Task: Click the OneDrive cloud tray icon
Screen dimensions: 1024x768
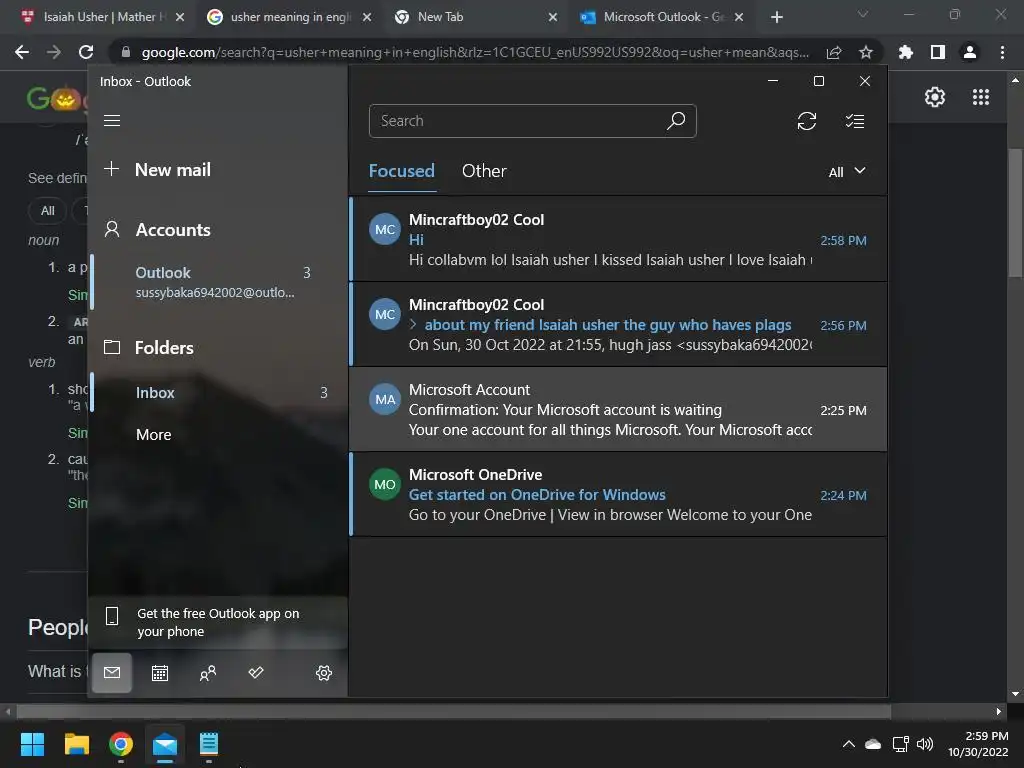Action: pos(873,744)
